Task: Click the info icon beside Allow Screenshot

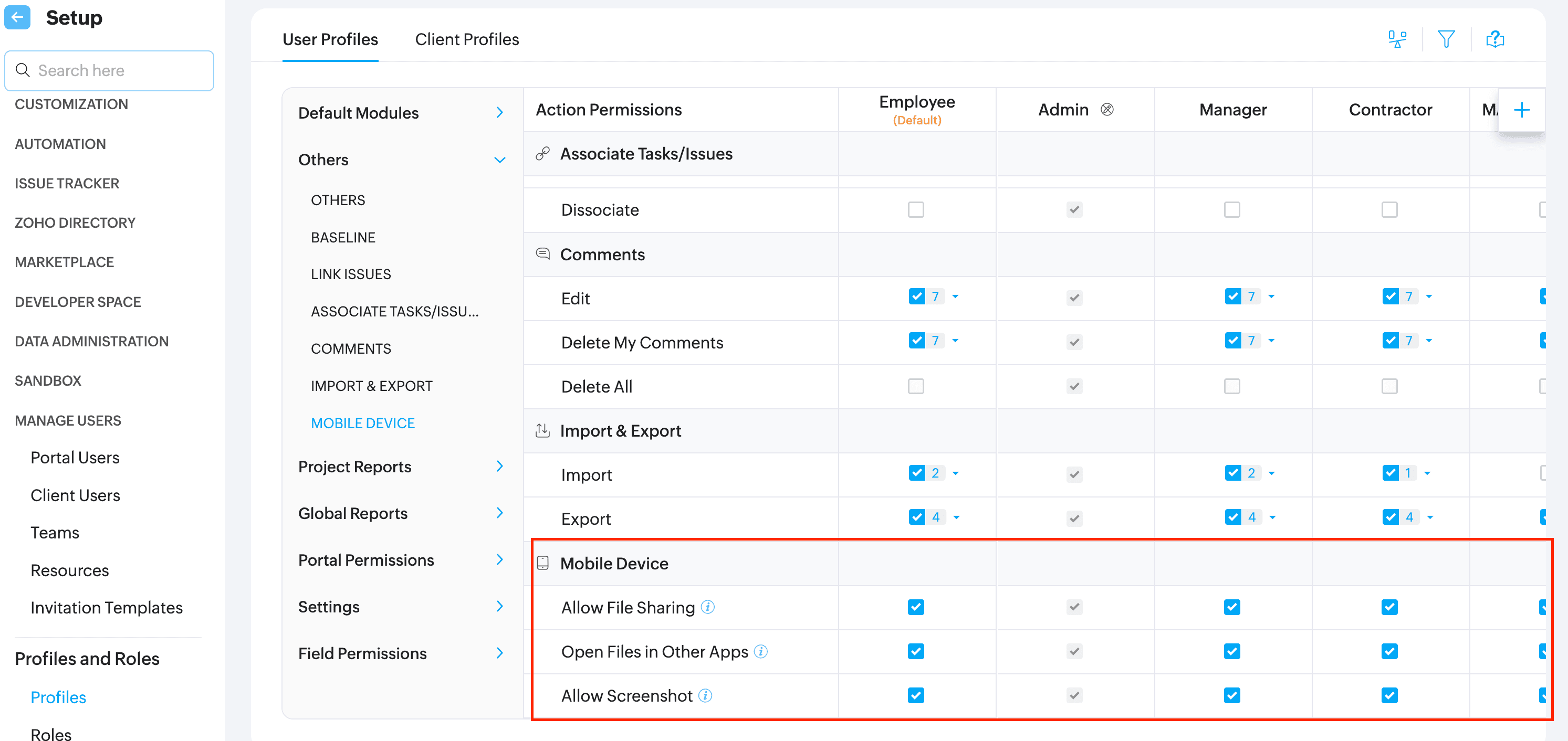Action: (705, 695)
